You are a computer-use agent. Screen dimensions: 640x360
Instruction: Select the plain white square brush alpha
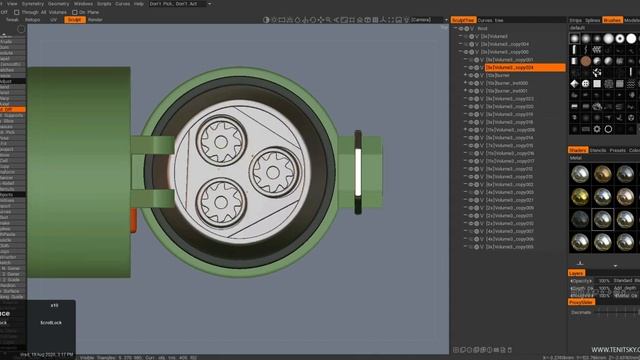point(597,84)
